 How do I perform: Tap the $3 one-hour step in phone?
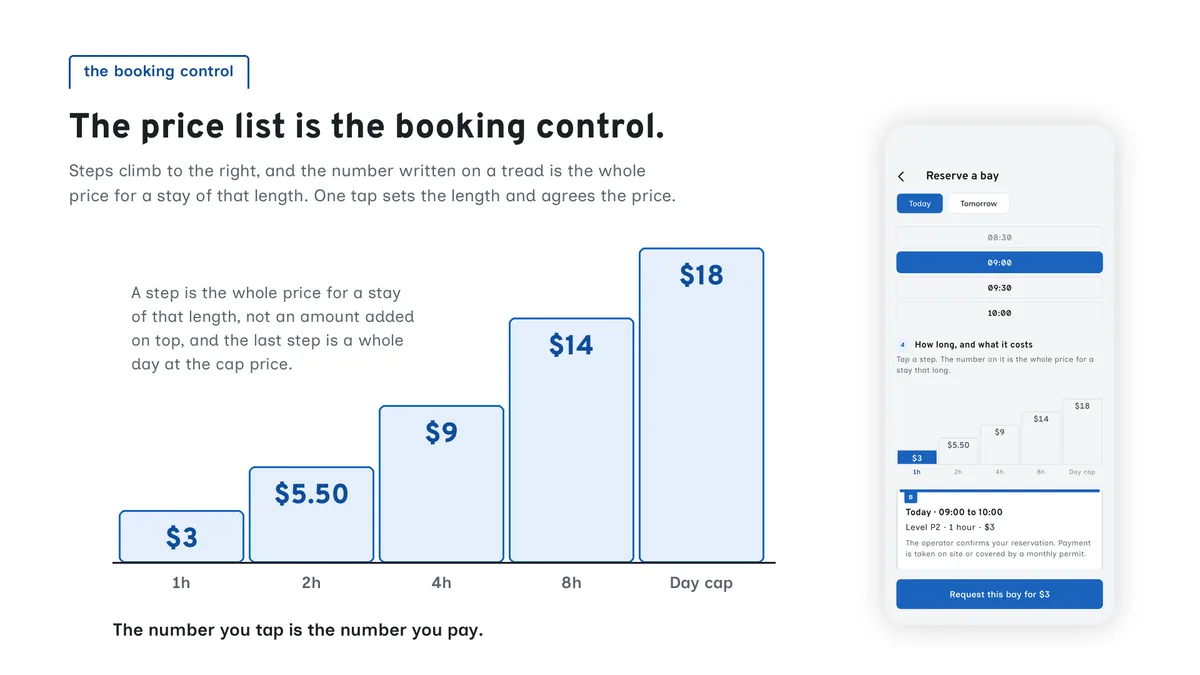coord(917,458)
